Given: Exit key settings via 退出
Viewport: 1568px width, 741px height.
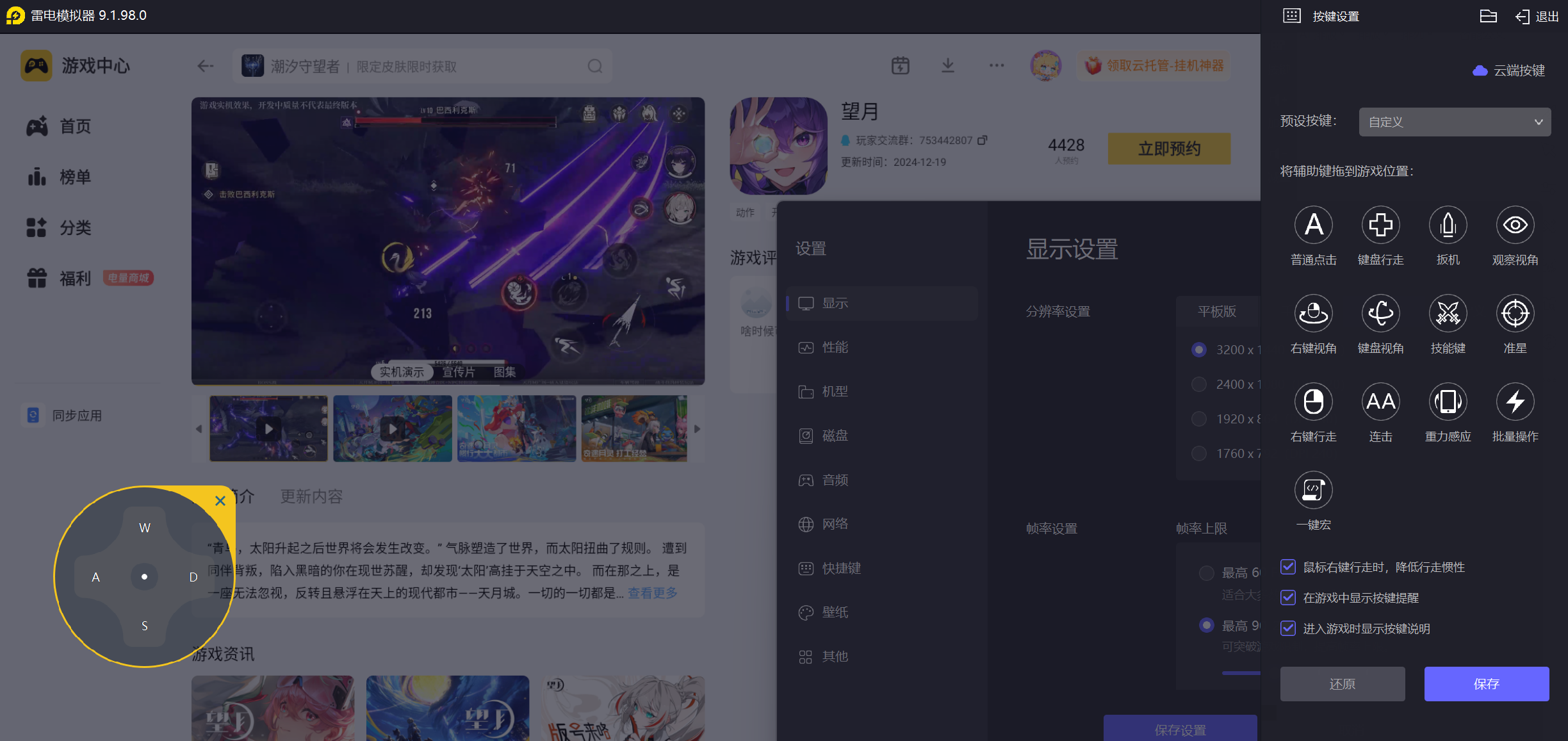Looking at the screenshot, I should [x=1537, y=16].
